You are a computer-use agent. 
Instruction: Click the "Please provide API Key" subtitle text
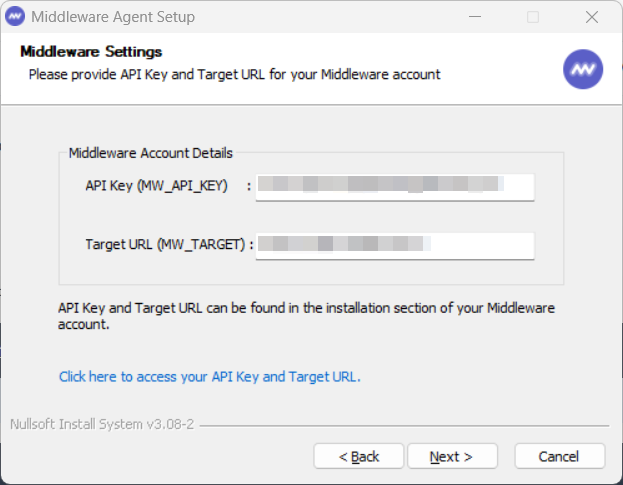pos(234,74)
